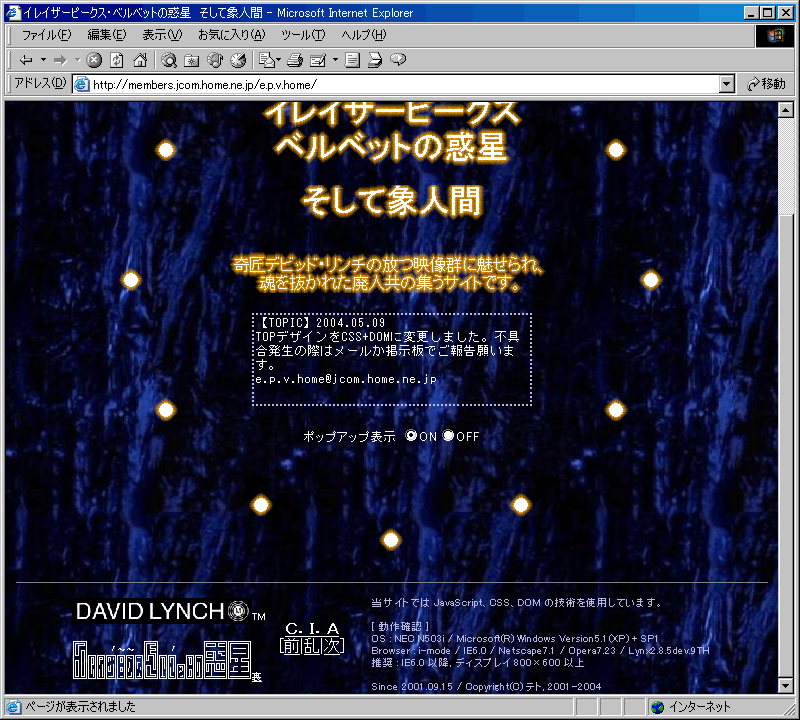Open the Search pane icon
800x720 pixels.
point(169,60)
